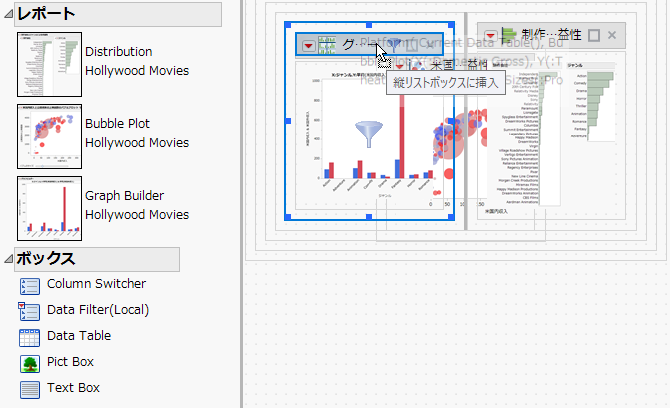Screen dimensions: 670x408
Task: Collapse the ボックス section disclosure triangle
Action: click(8, 258)
